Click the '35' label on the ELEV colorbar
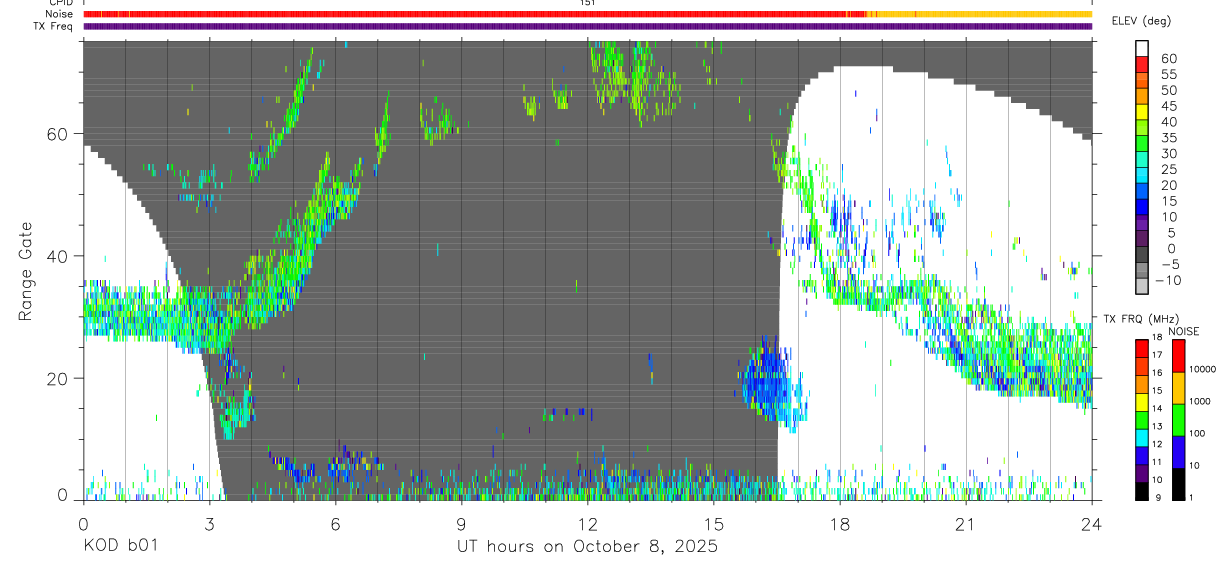The image size is (1228, 567). pos(1168,137)
